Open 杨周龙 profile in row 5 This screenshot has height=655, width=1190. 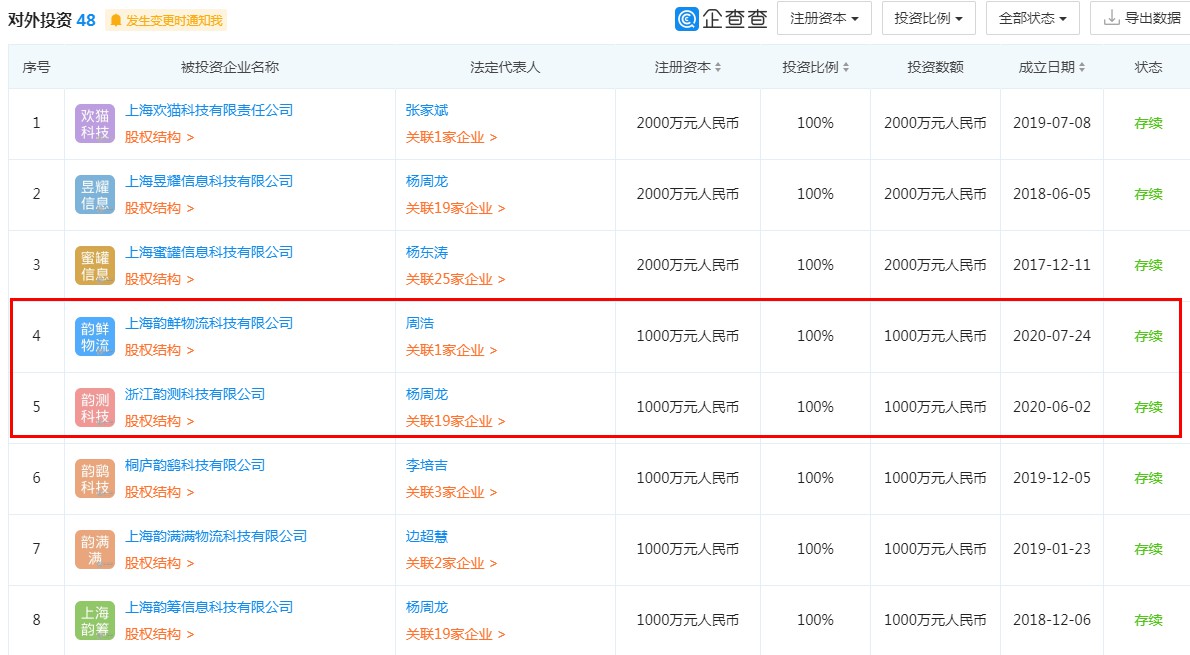pyautogui.click(x=427, y=394)
